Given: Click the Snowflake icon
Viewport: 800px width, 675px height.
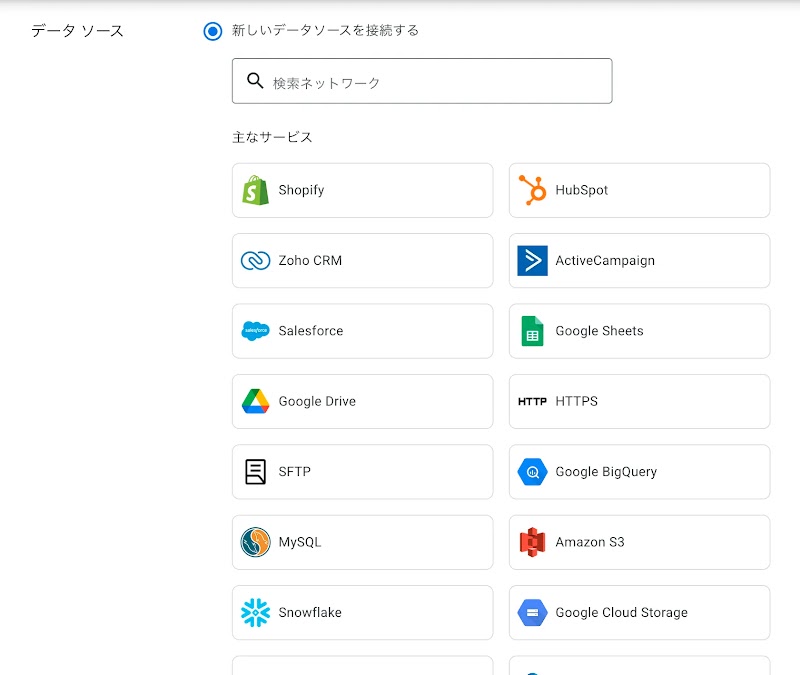Looking at the screenshot, I should click(x=255, y=612).
